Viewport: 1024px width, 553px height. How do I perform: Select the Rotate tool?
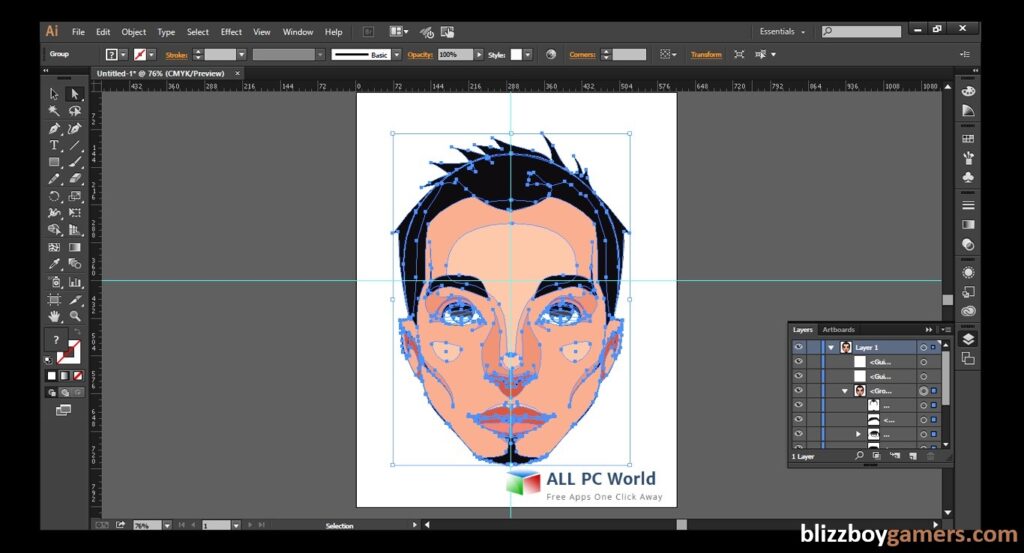point(54,196)
